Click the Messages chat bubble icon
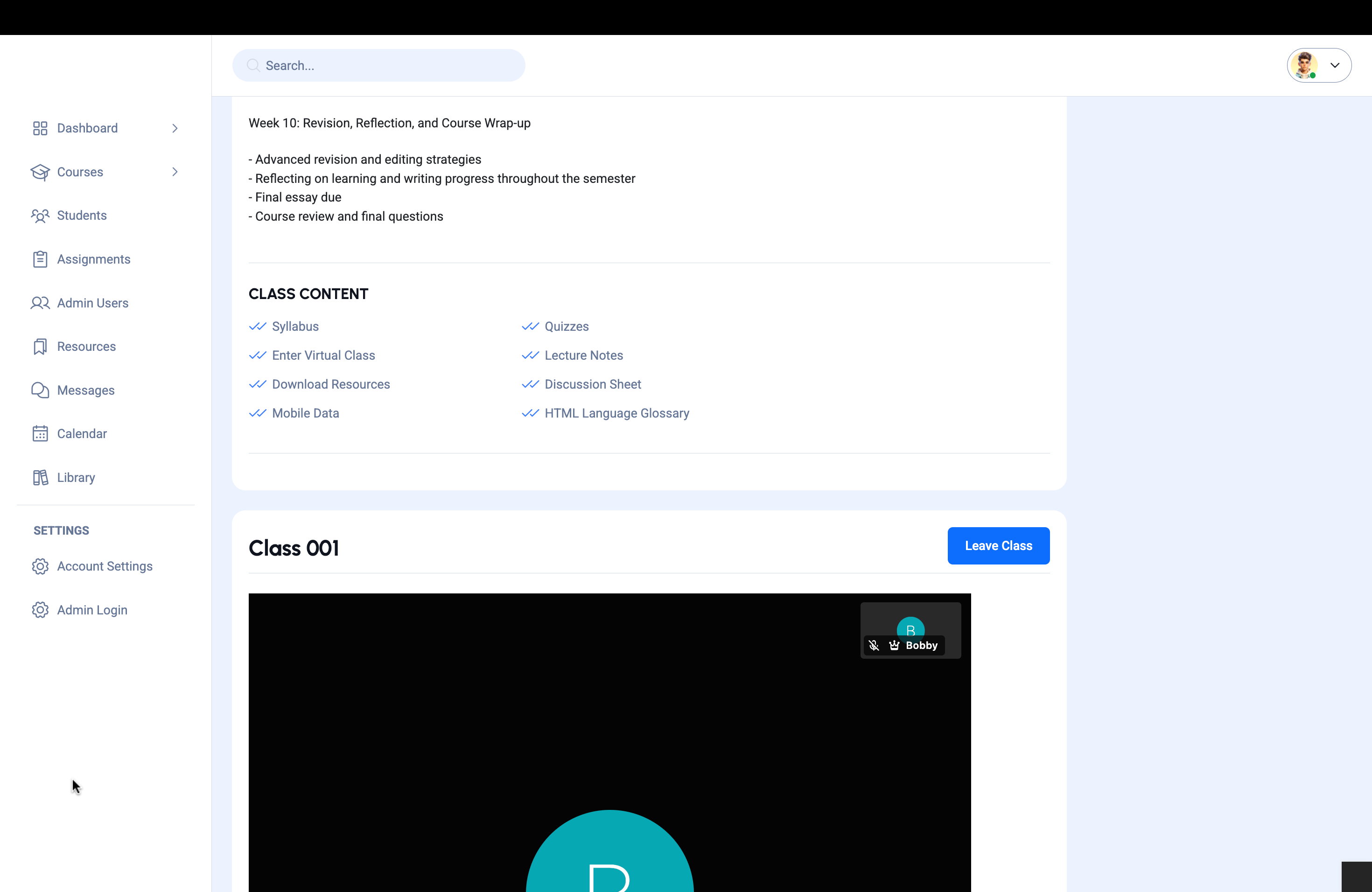Image resolution: width=1372 pixels, height=892 pixels. click(x=40, y=390)
